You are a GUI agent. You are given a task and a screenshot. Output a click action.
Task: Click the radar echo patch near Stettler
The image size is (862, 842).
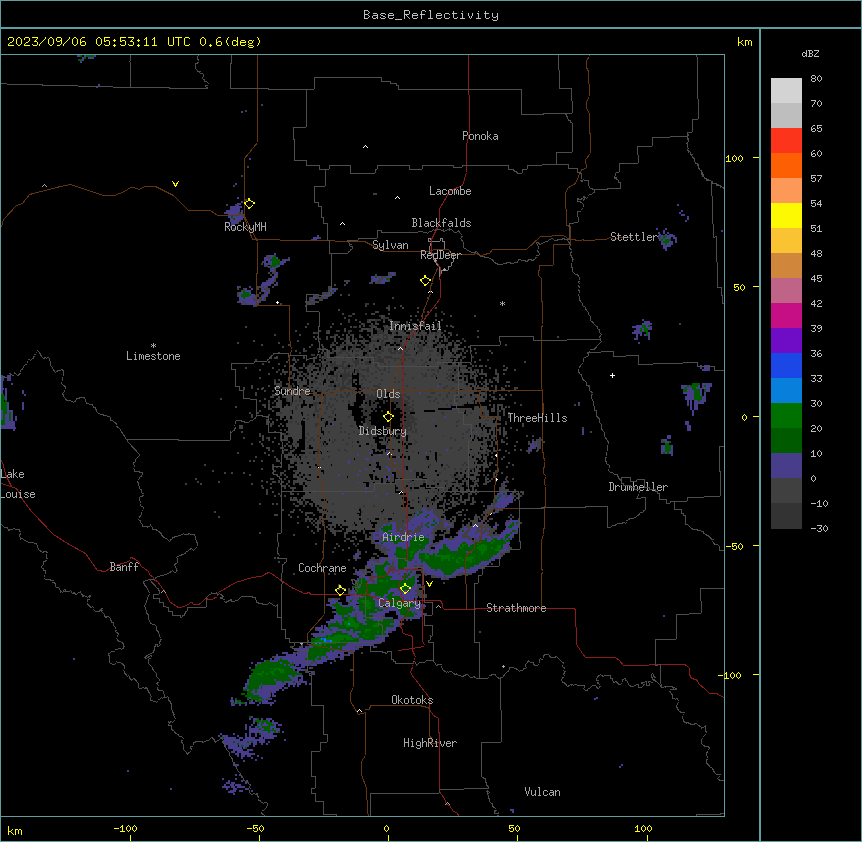(x=667, y=239)
